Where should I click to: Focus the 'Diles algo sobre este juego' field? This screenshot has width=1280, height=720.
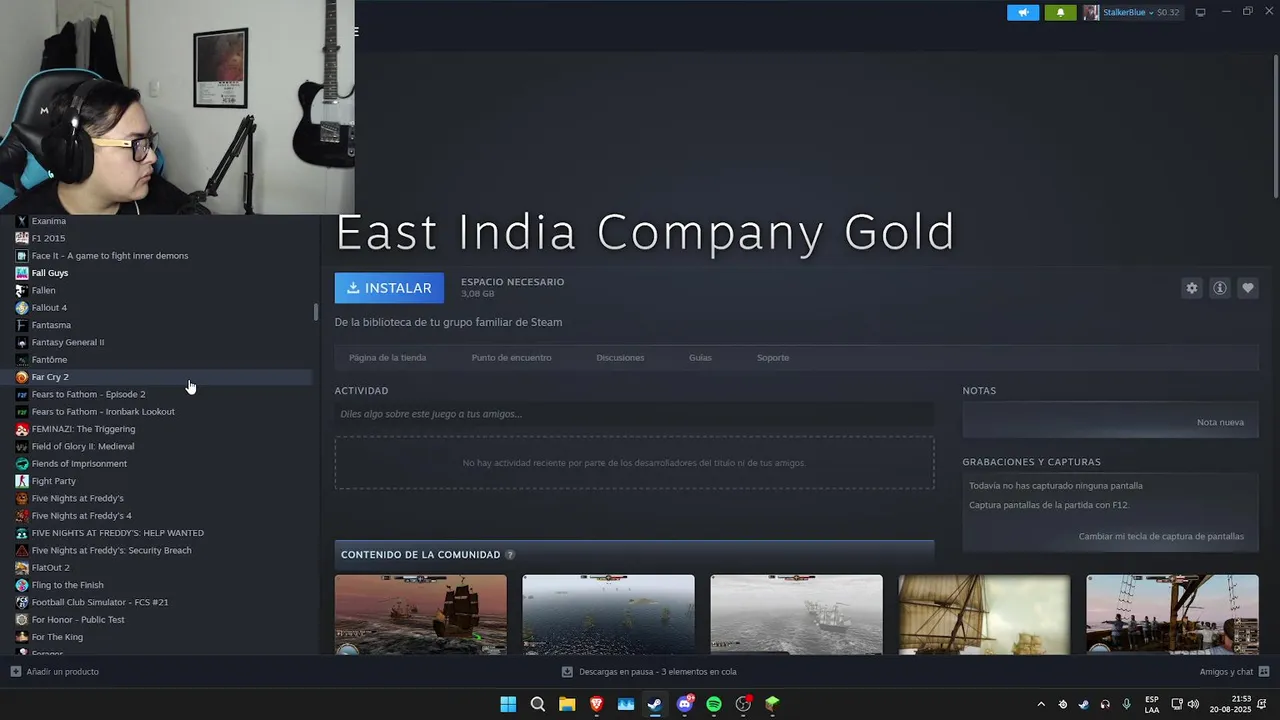coord(634,414)
